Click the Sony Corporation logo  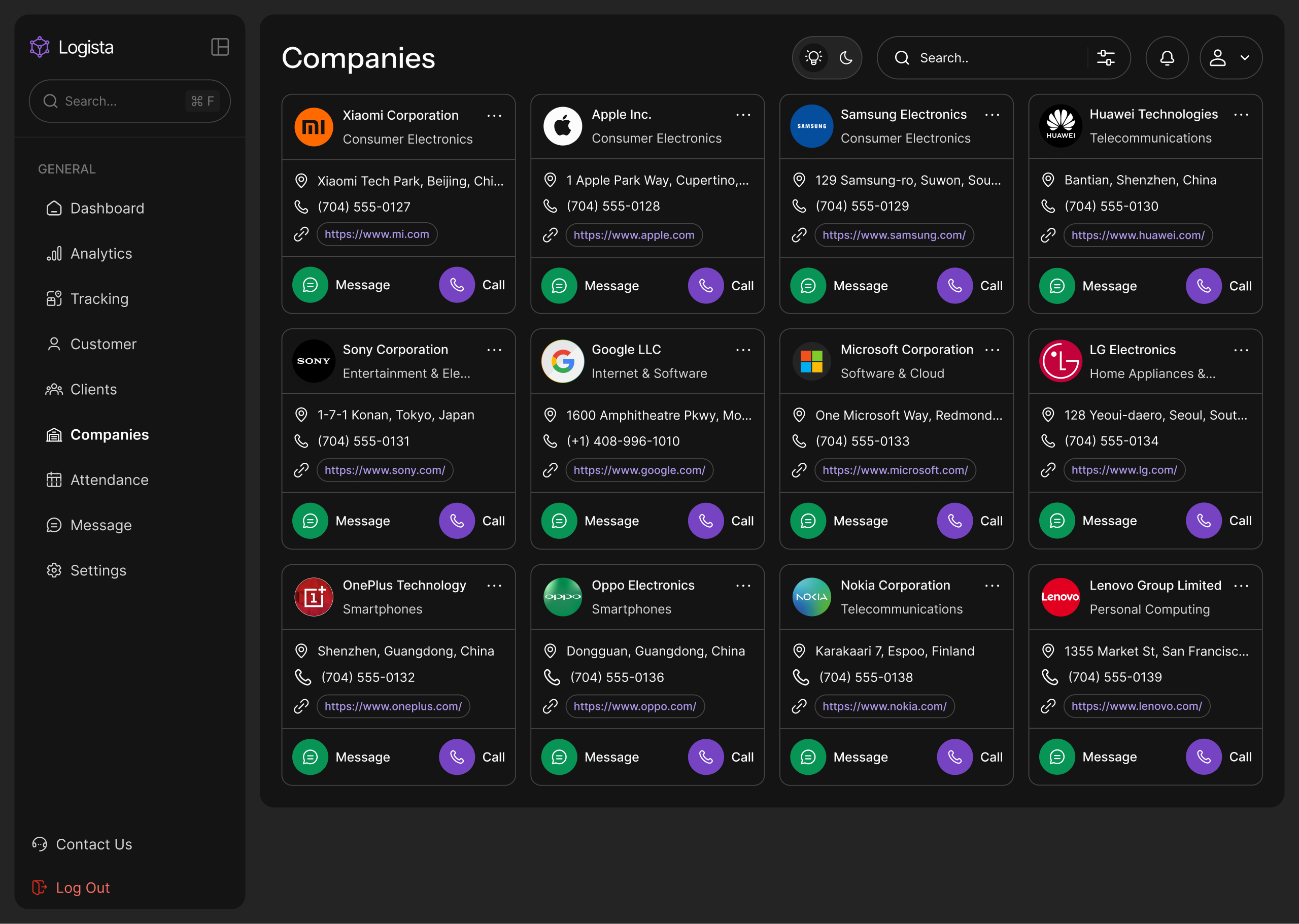(x=314, y=361)
